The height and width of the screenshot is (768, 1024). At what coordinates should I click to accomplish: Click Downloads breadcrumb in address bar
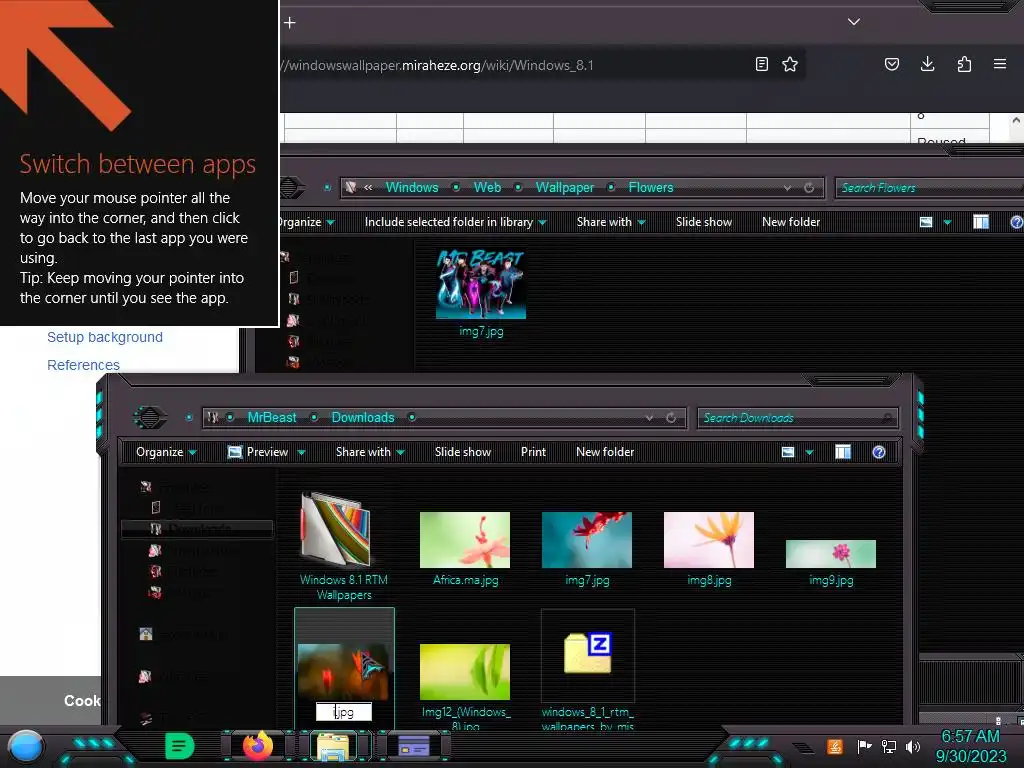coord(363,417)
